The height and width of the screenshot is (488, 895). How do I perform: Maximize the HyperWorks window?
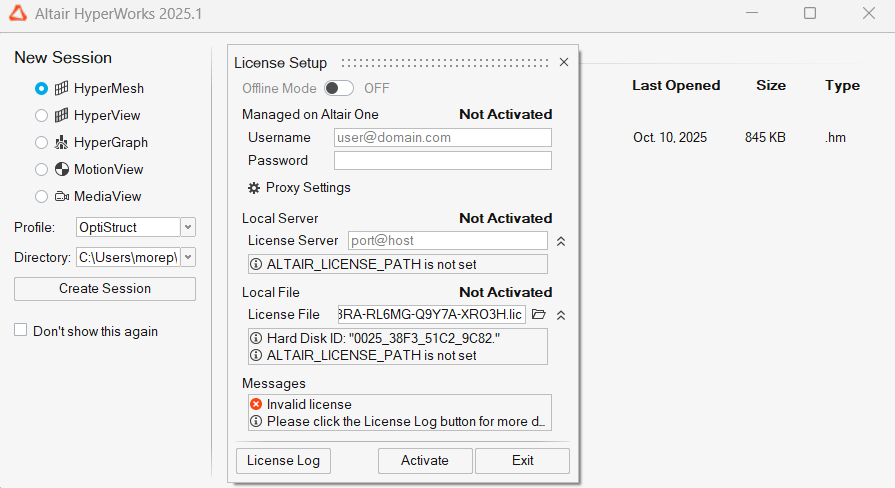(809, 13)
